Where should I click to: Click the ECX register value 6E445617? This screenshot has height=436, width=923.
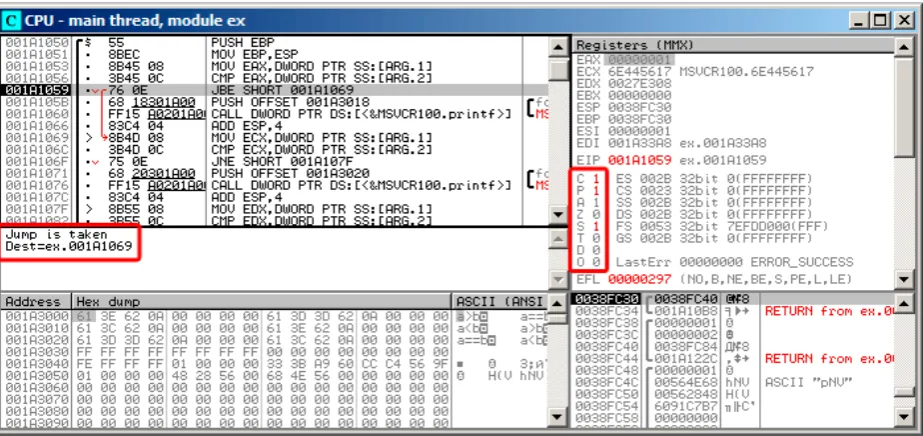click(639, 72)
